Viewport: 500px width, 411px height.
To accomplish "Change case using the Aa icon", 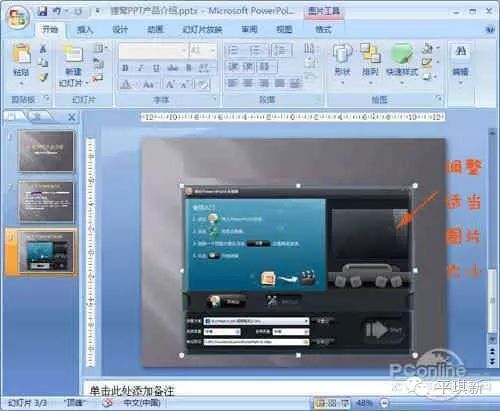I will tap(148, 85).
